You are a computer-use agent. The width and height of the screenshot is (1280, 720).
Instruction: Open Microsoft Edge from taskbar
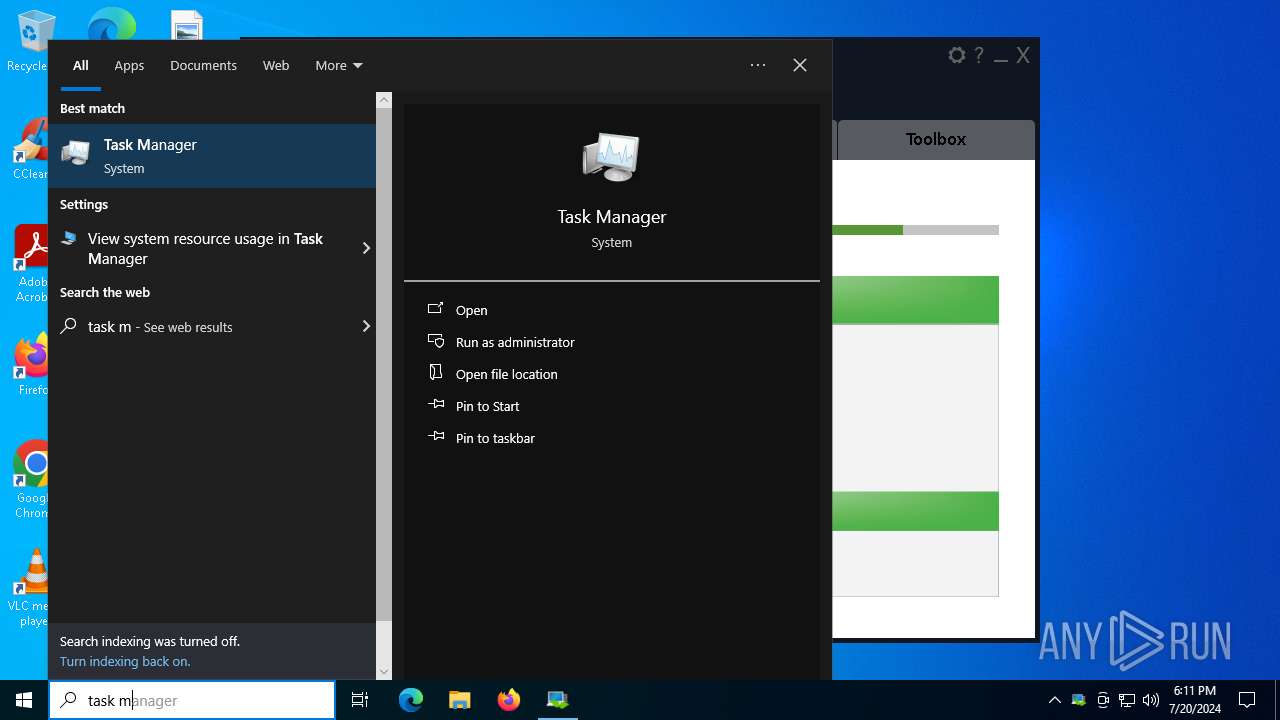coord(411,700)
